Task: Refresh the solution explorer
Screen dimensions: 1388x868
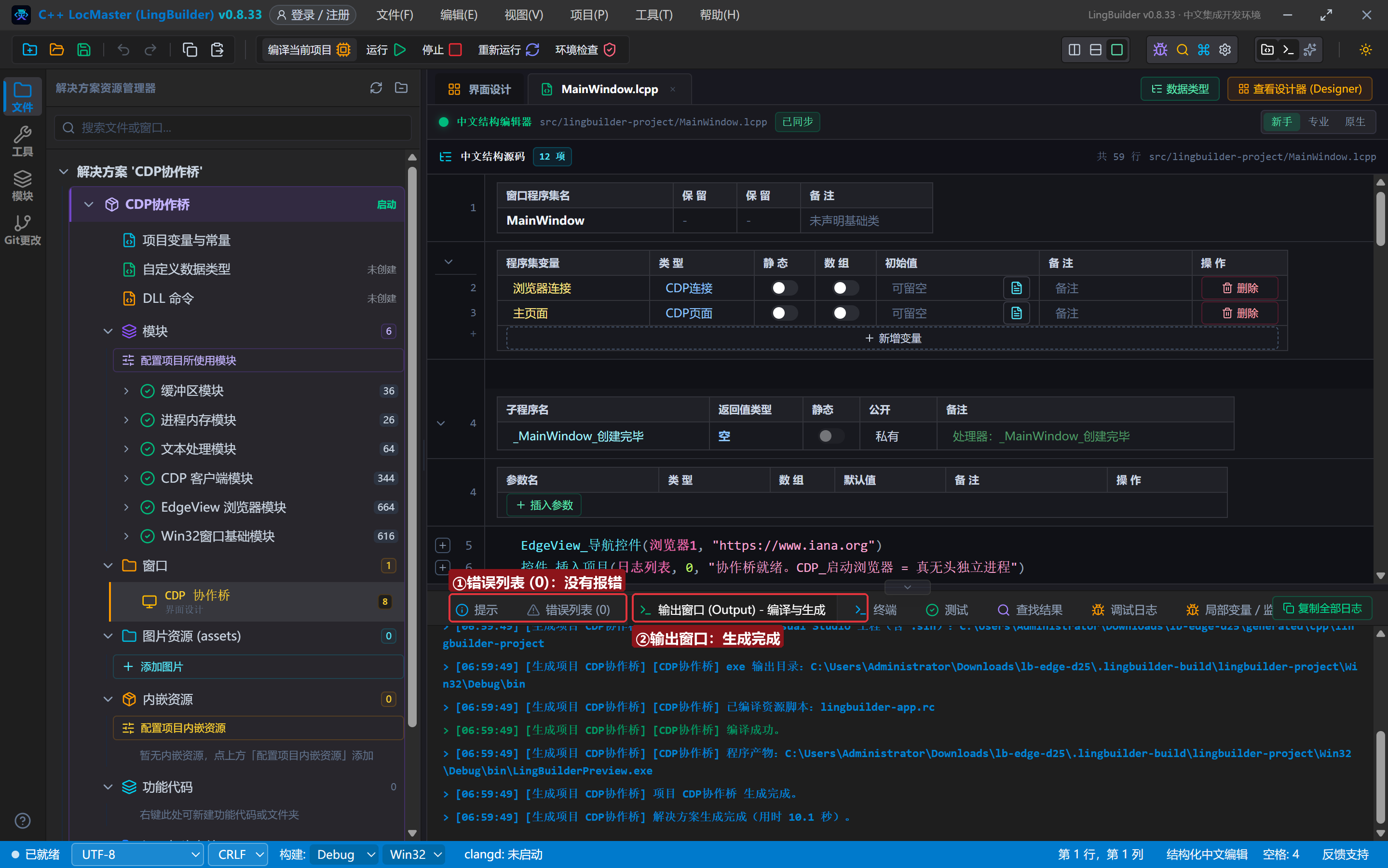Action: 376,88
